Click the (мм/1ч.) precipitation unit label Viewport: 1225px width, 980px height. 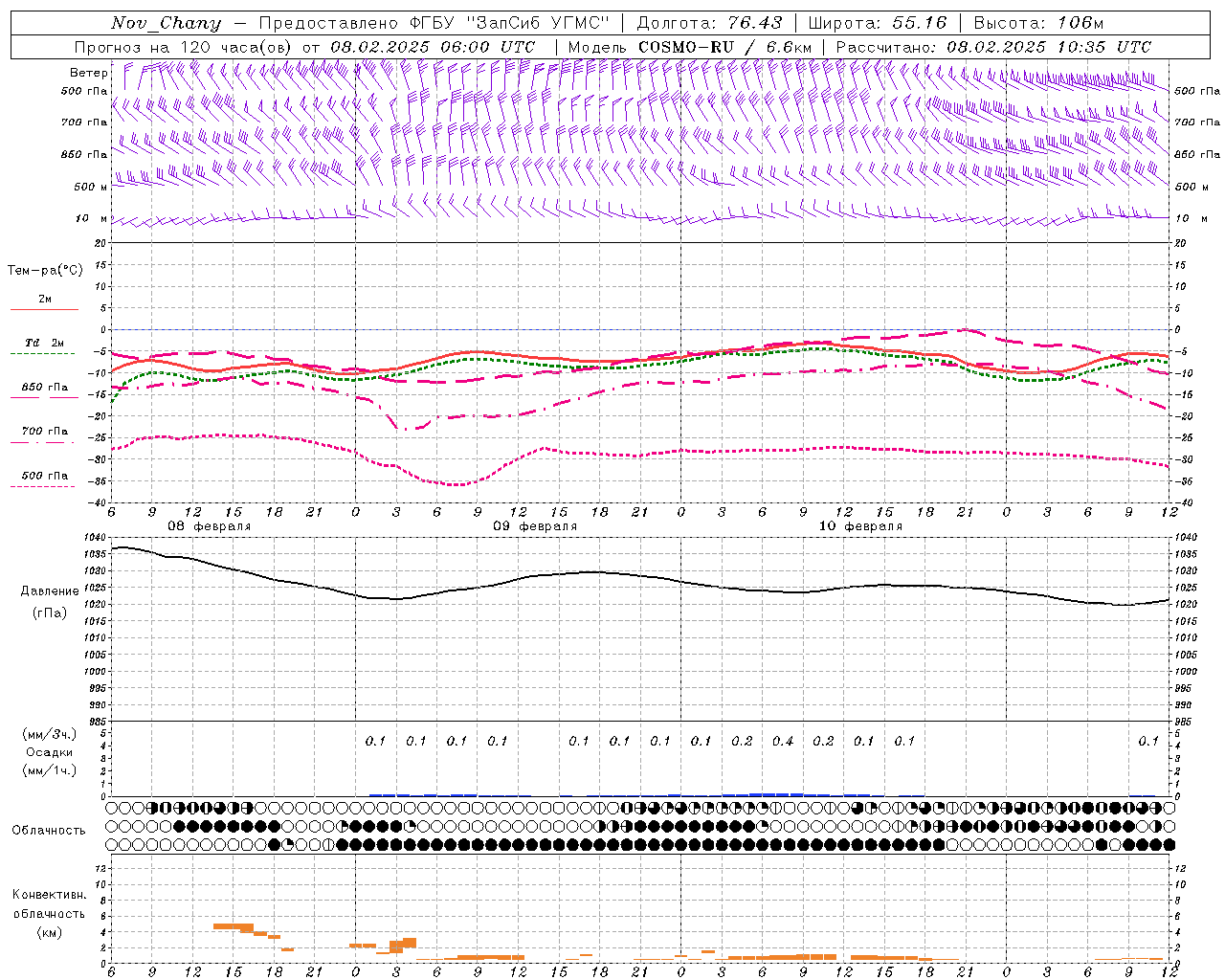point(50,770)
